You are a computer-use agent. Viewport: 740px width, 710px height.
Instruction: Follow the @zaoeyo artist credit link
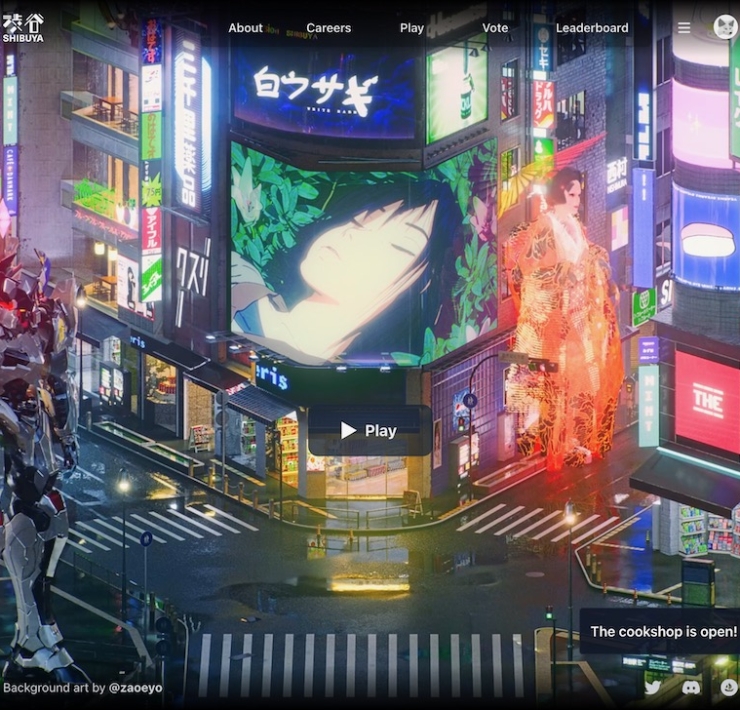[136, 688]
